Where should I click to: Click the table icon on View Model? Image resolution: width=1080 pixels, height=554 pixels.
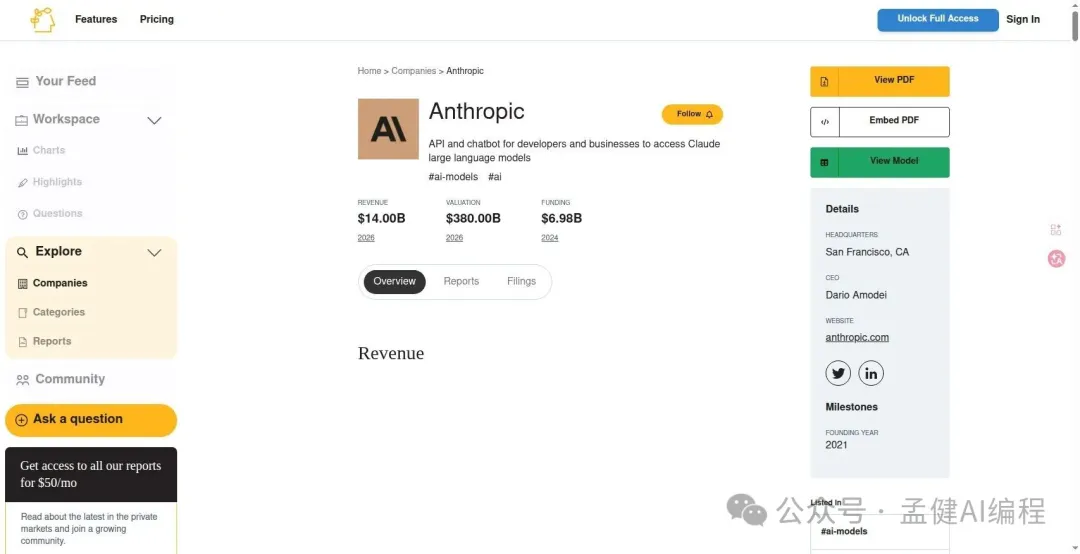[824, 163]
